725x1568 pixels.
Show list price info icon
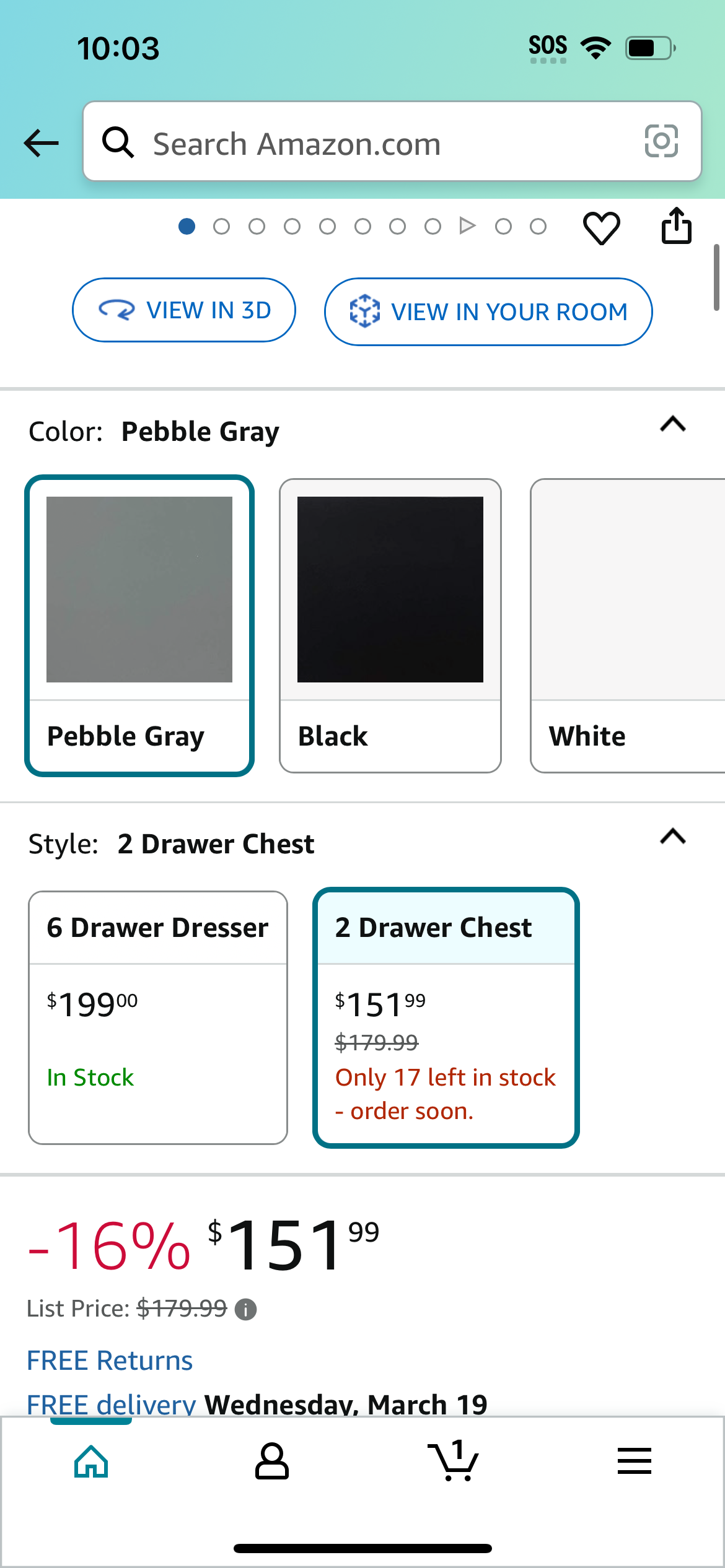[246, 1310]
